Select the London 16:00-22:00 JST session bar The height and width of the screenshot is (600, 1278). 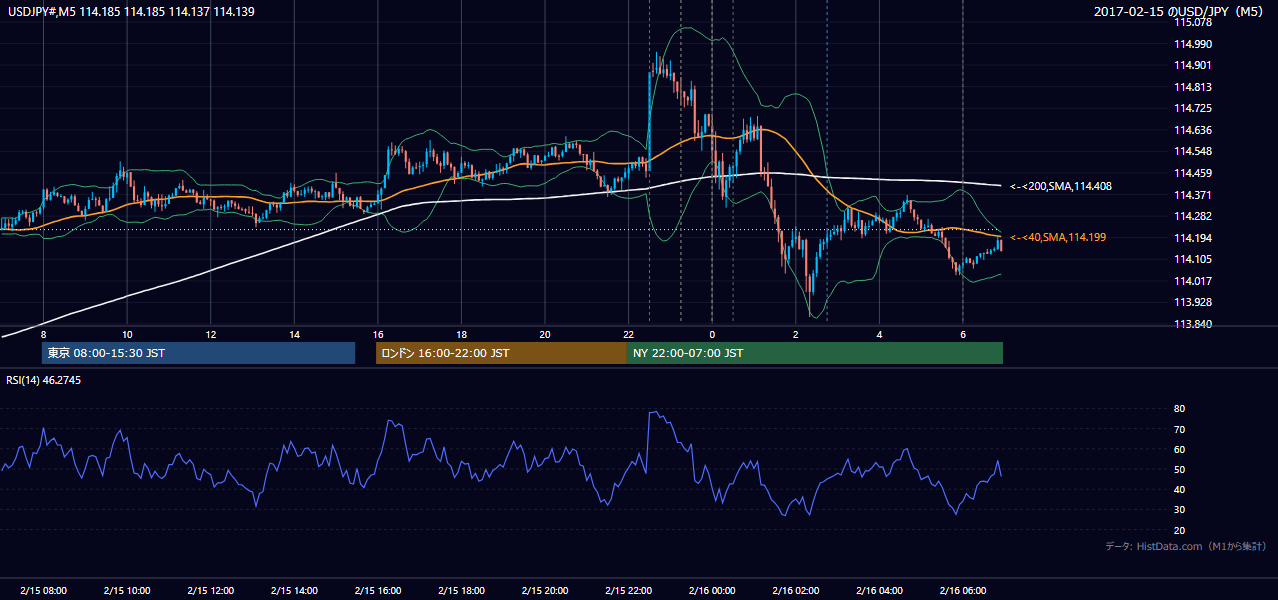[x=501, y=353]
